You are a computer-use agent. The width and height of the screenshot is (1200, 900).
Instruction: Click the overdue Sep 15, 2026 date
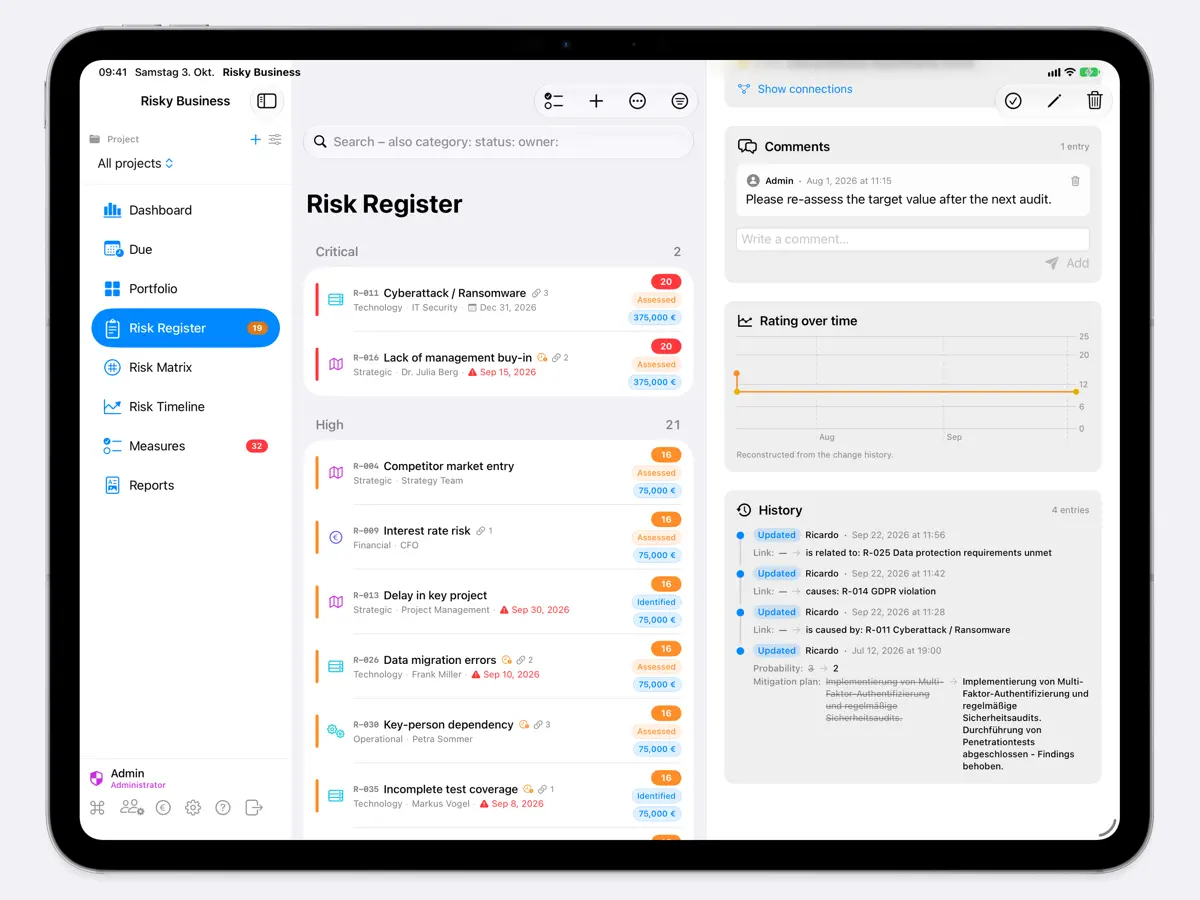click(x=501, y=372)
